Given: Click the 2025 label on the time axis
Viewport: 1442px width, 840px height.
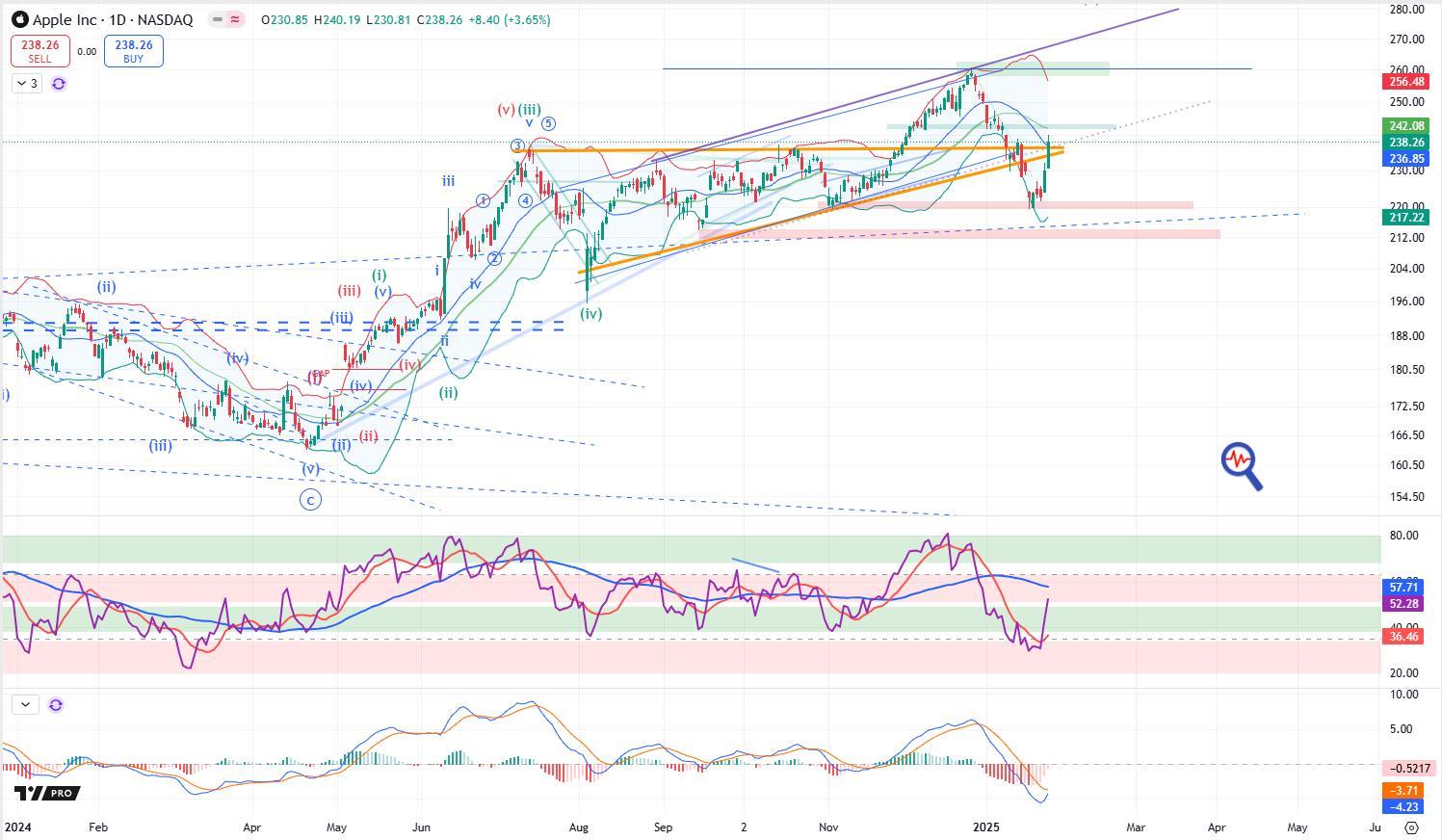Looking at the screenshot, I should coord(988,827).
